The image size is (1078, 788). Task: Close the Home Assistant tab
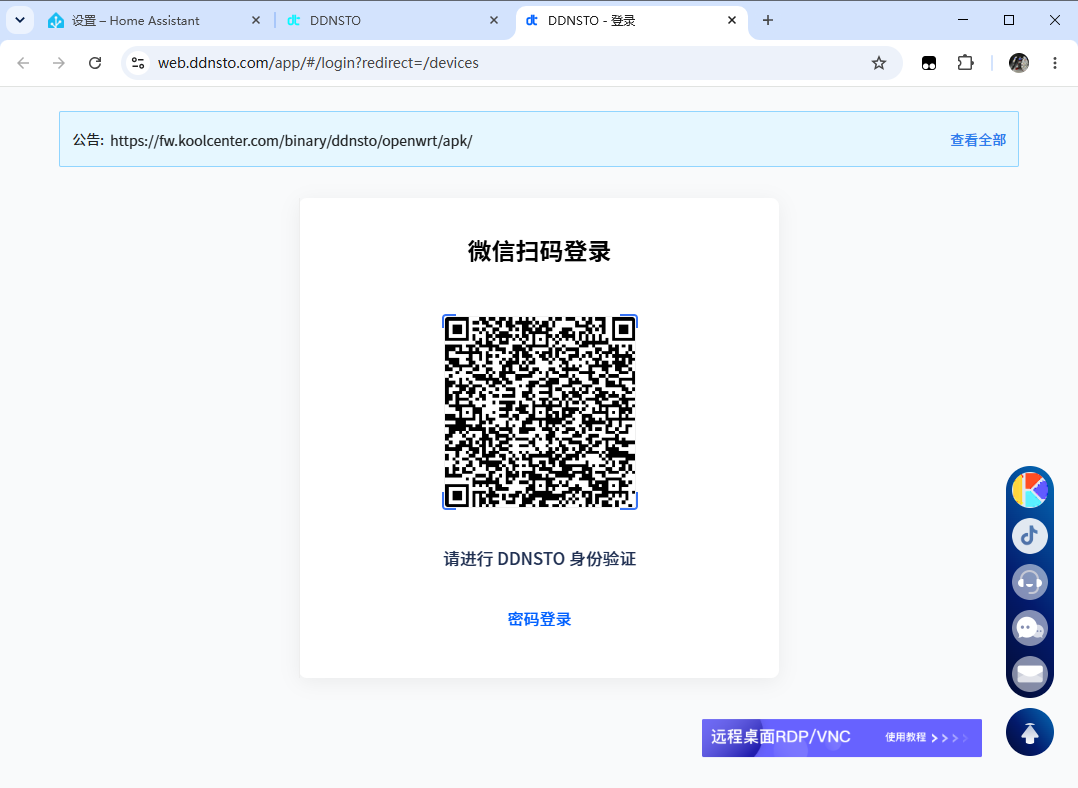tap(256, 21)
